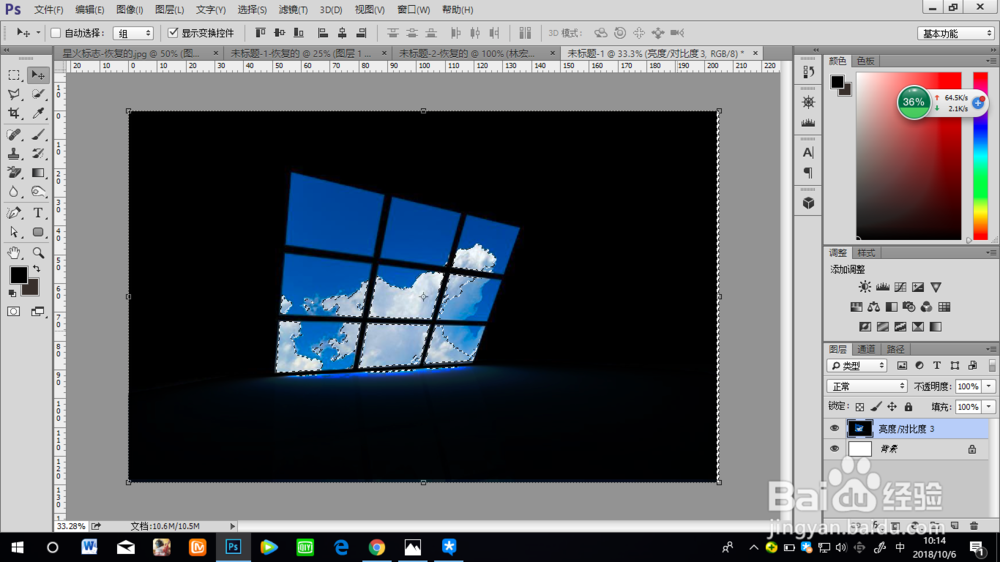Click the foreground color swatch in toolbox
Screen dimensions: 1000x562
pos(17,274)
